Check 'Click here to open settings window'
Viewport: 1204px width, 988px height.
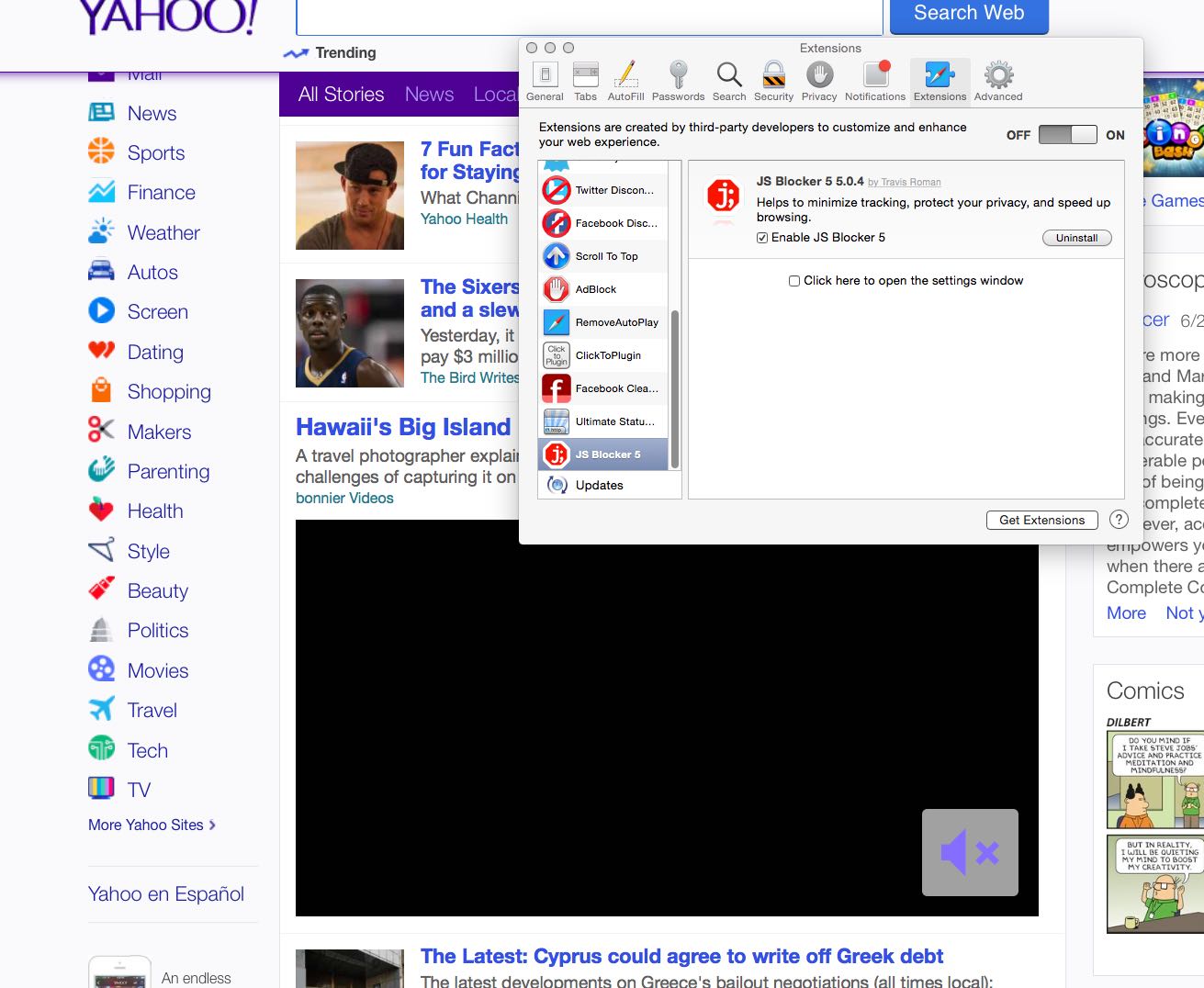794,281
